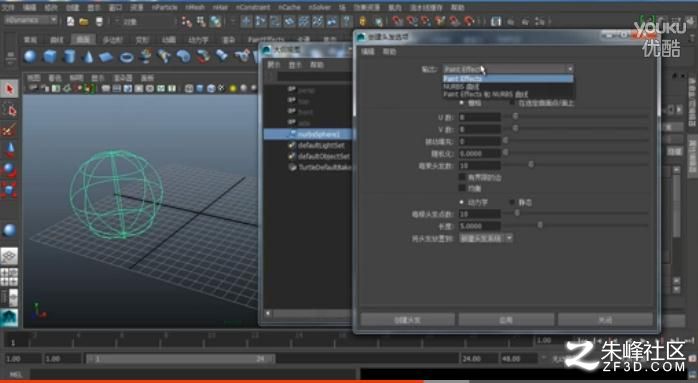The image size is (698, 383).
Task: Click the NURBS torus shelf icon
Action: coord(126,57)
